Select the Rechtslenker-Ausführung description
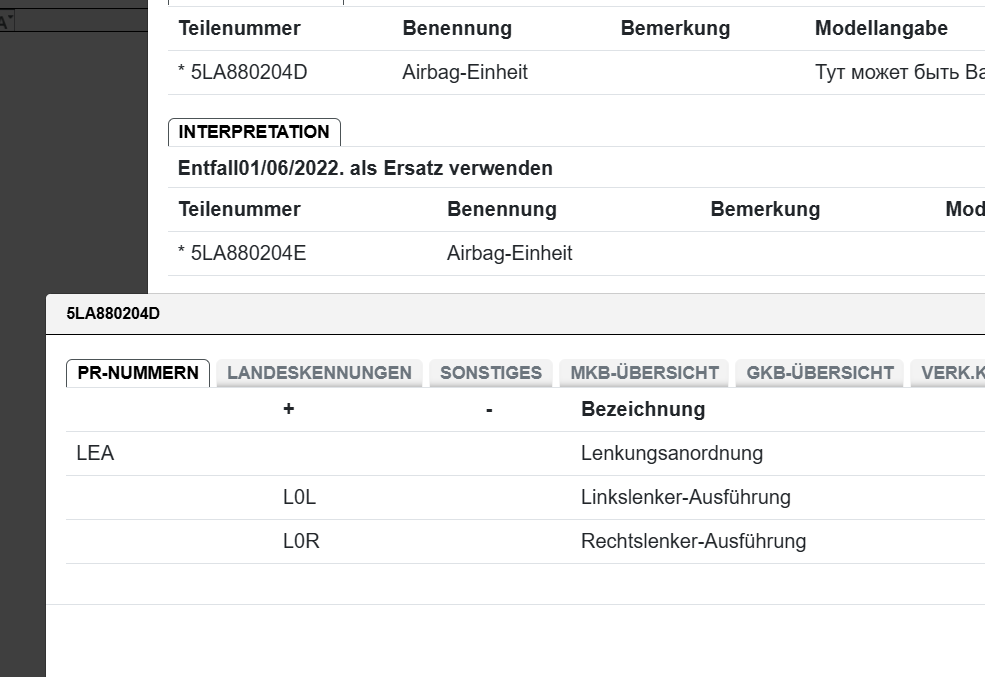 [693, 541]
